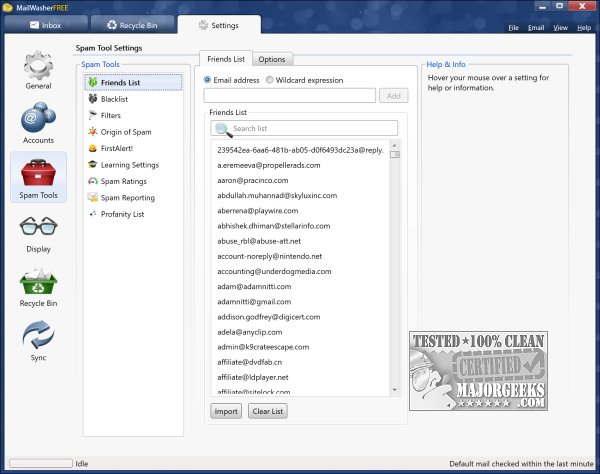Image resolution: width=600 pixels, height=474 pixels.
Task: Click the Search list field
Action: coord(304,128)
